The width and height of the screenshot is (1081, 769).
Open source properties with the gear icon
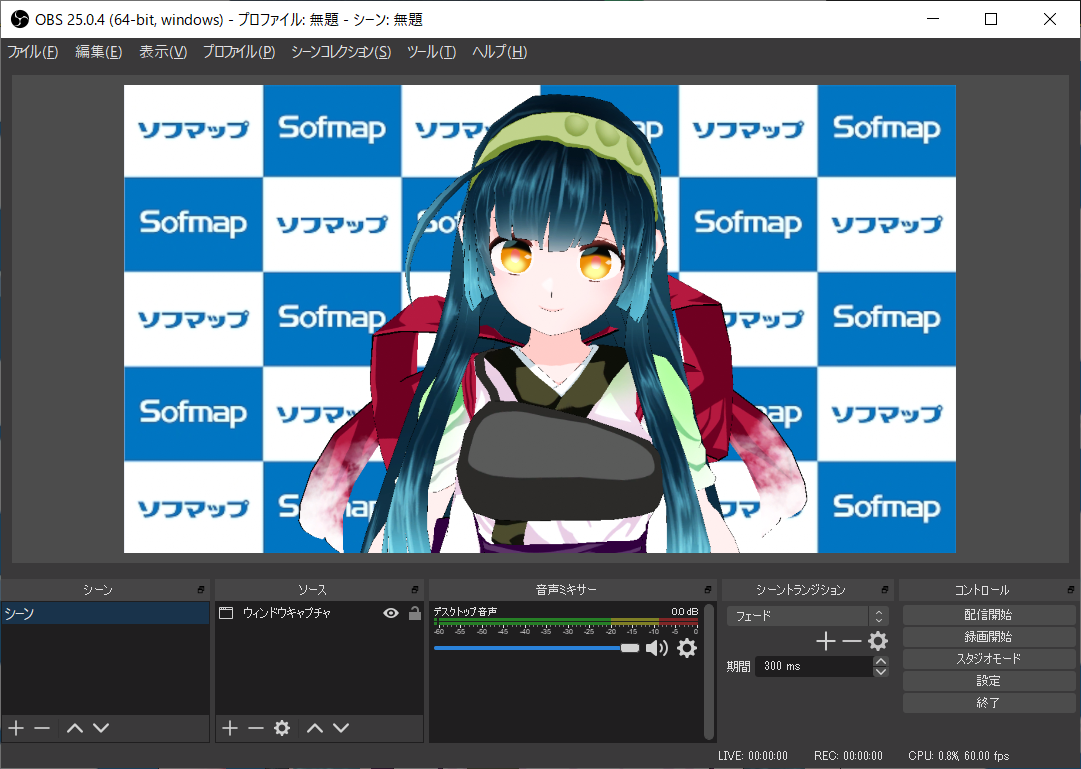281,728
